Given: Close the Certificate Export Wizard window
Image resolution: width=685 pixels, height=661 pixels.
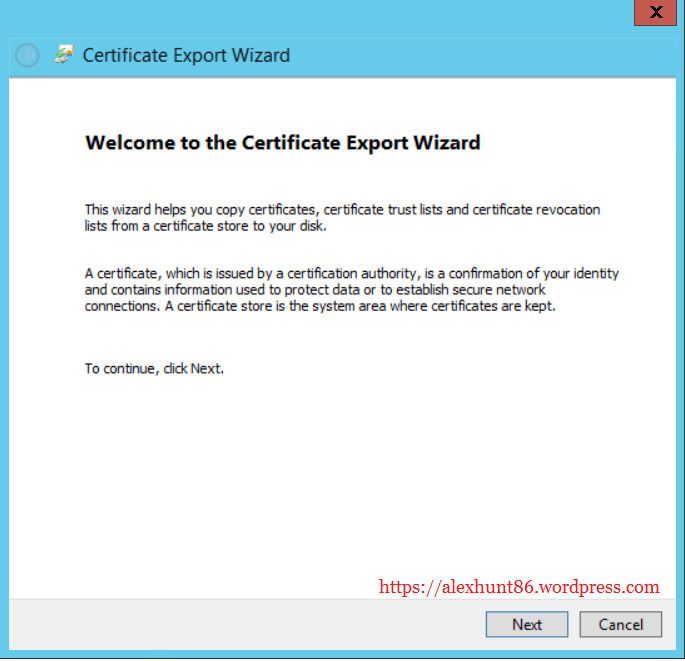Looking at the screenshot, I should click(x=655, y=13).
